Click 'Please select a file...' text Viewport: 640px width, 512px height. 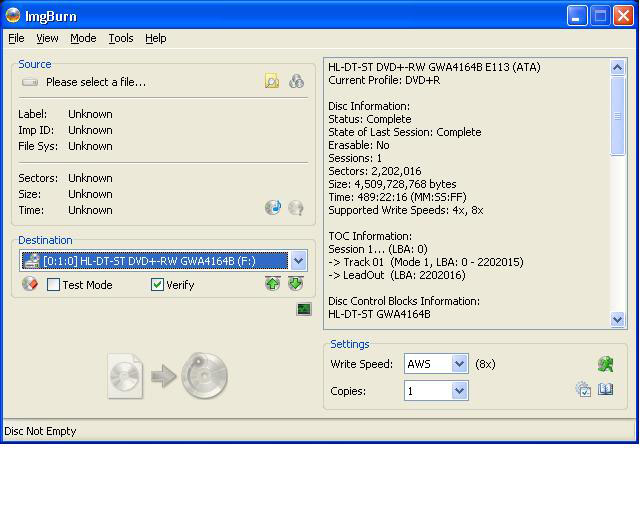coord(96,82)
